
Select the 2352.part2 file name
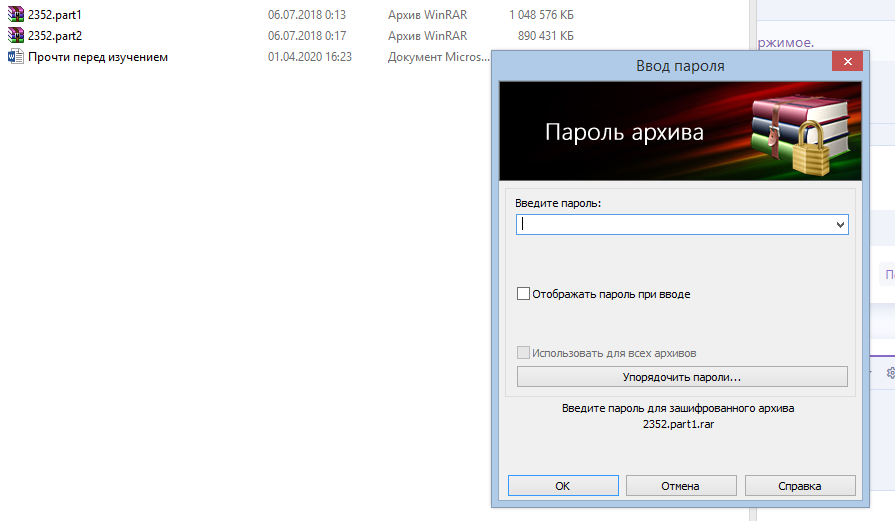[x=55, y=36]
